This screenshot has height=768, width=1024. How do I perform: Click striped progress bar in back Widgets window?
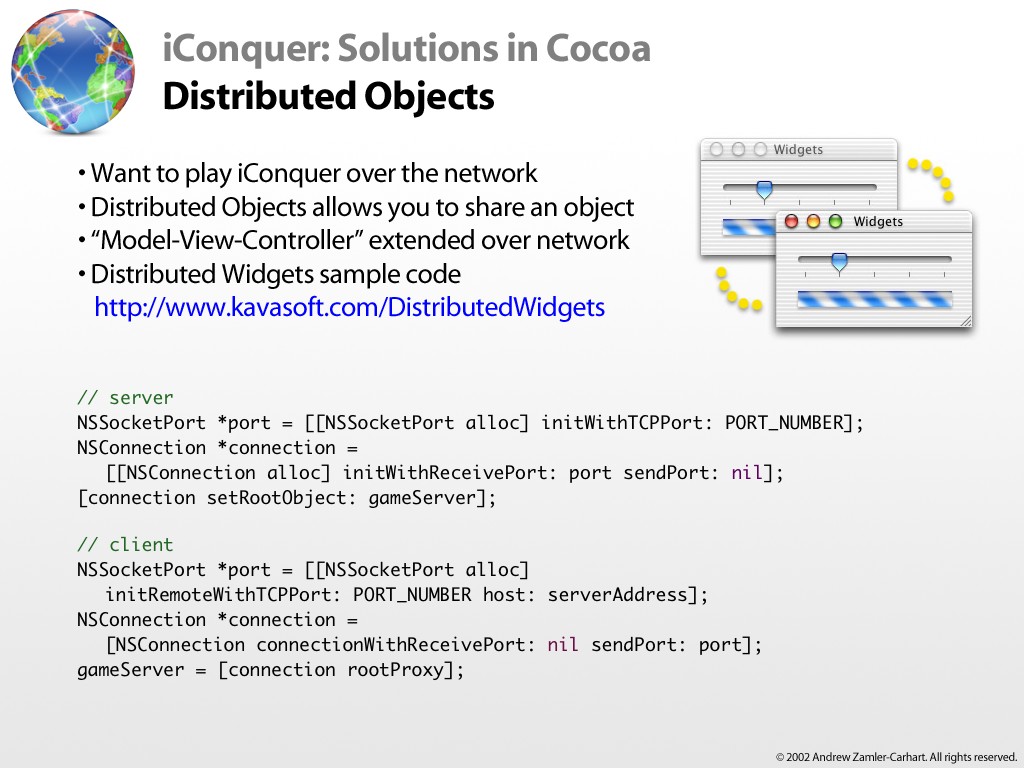pos(747,228)
